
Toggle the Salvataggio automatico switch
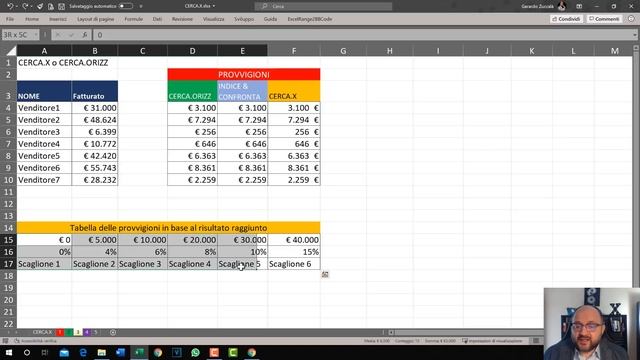tap(126, 6)
